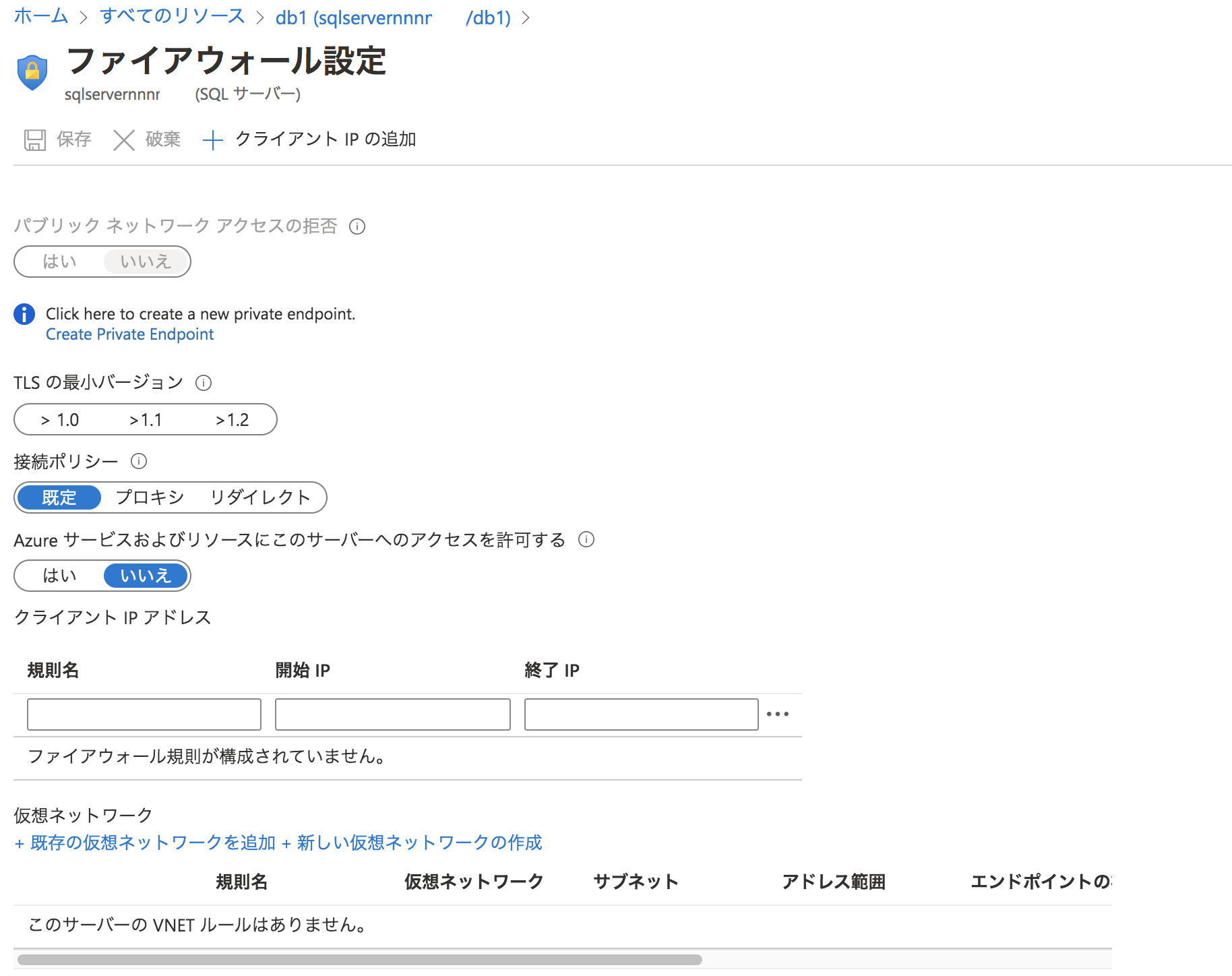The height and width of the screenshot is (976, 1232).
Task: Select 既定 connection policy
Action: click(x=59, y=497)
